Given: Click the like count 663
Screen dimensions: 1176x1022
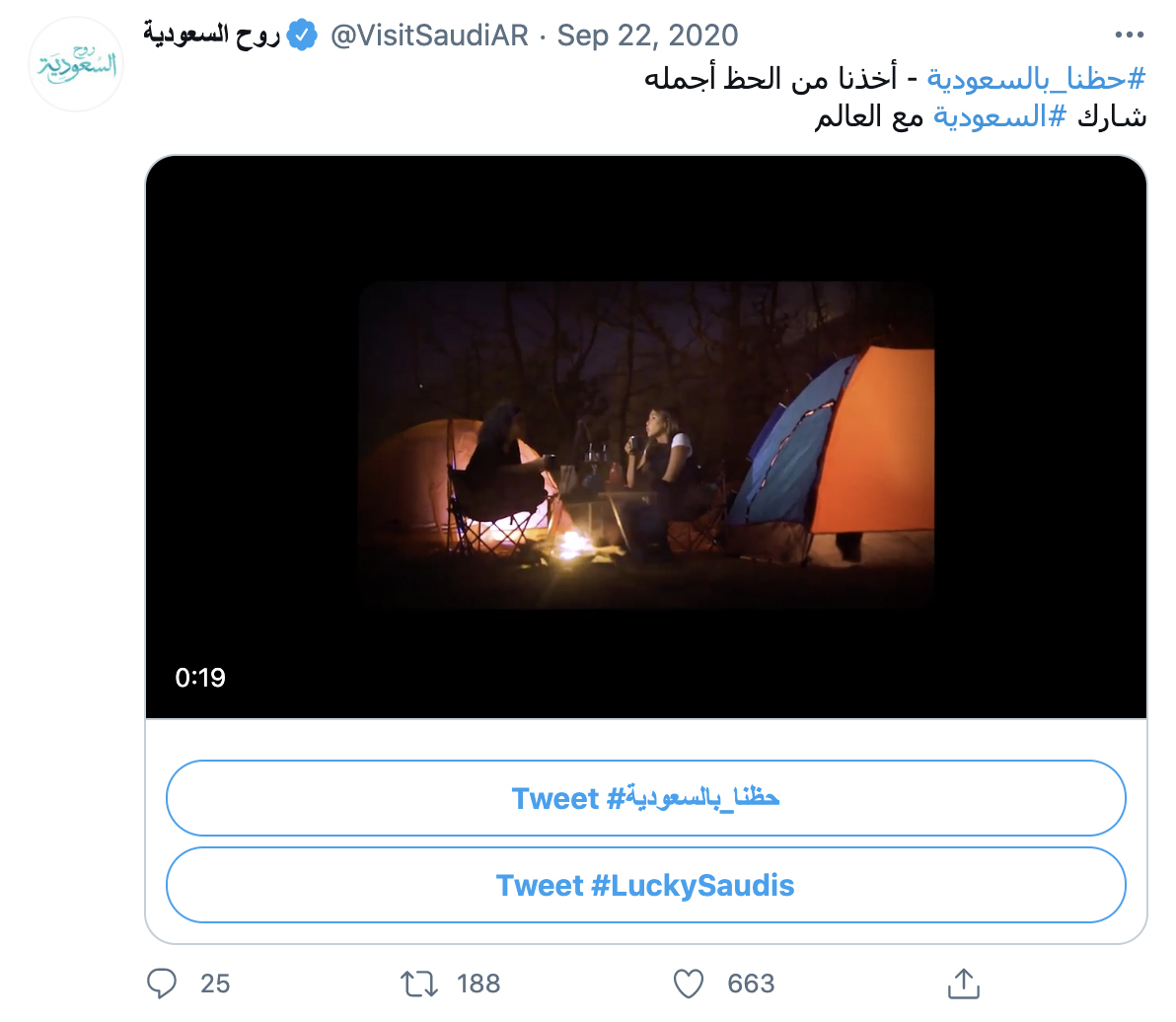Looking at the screenshot, I should pos(751,983).
